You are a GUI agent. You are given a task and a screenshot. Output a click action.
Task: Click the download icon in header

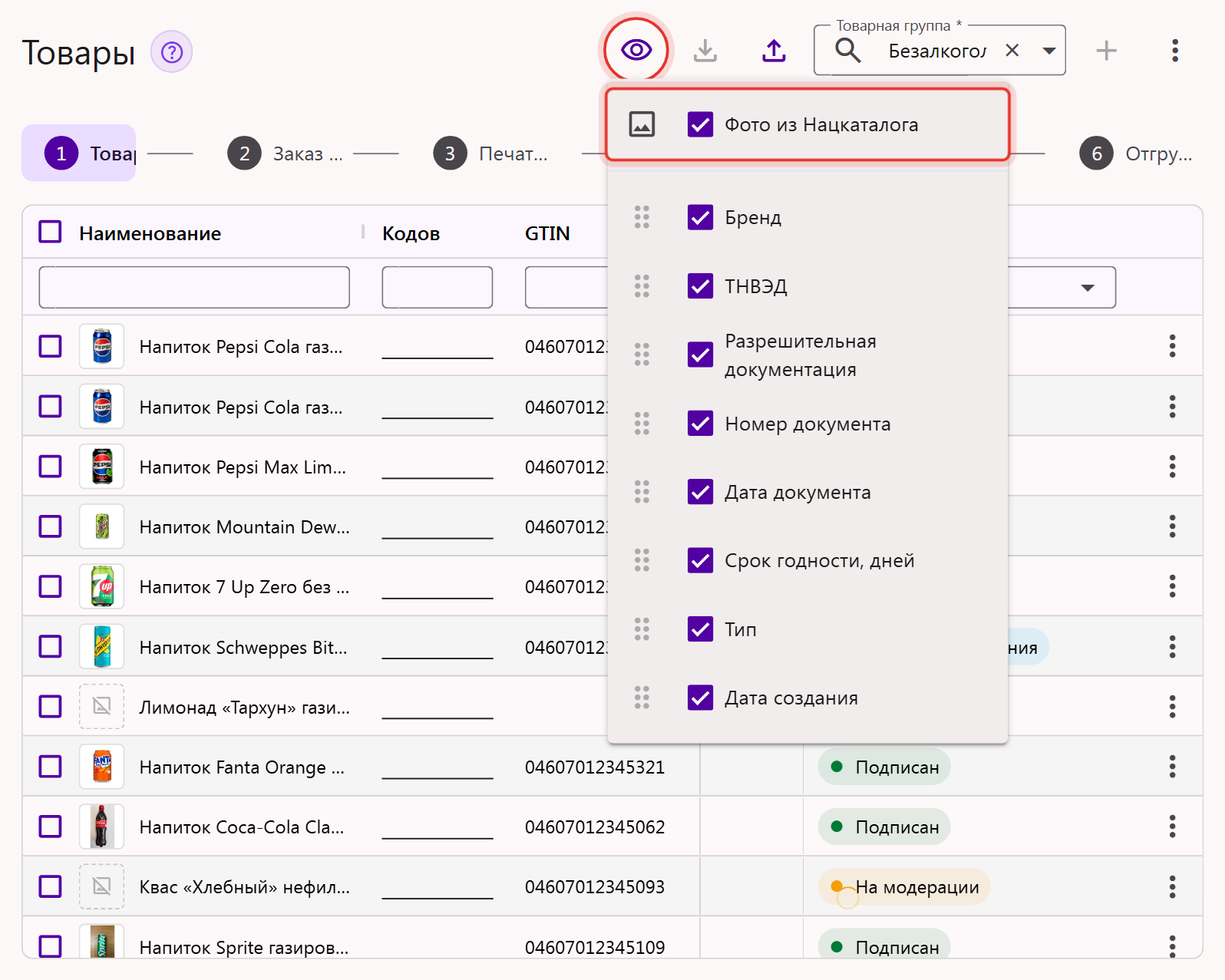pos(705,51)
